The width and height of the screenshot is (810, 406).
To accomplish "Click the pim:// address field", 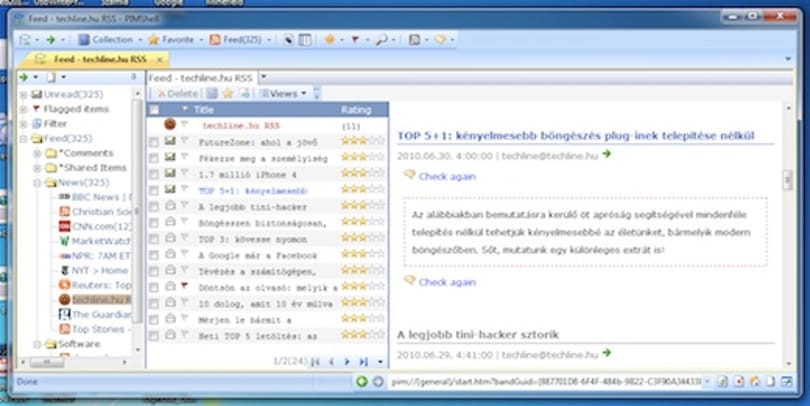I will [x=546, y=382].
